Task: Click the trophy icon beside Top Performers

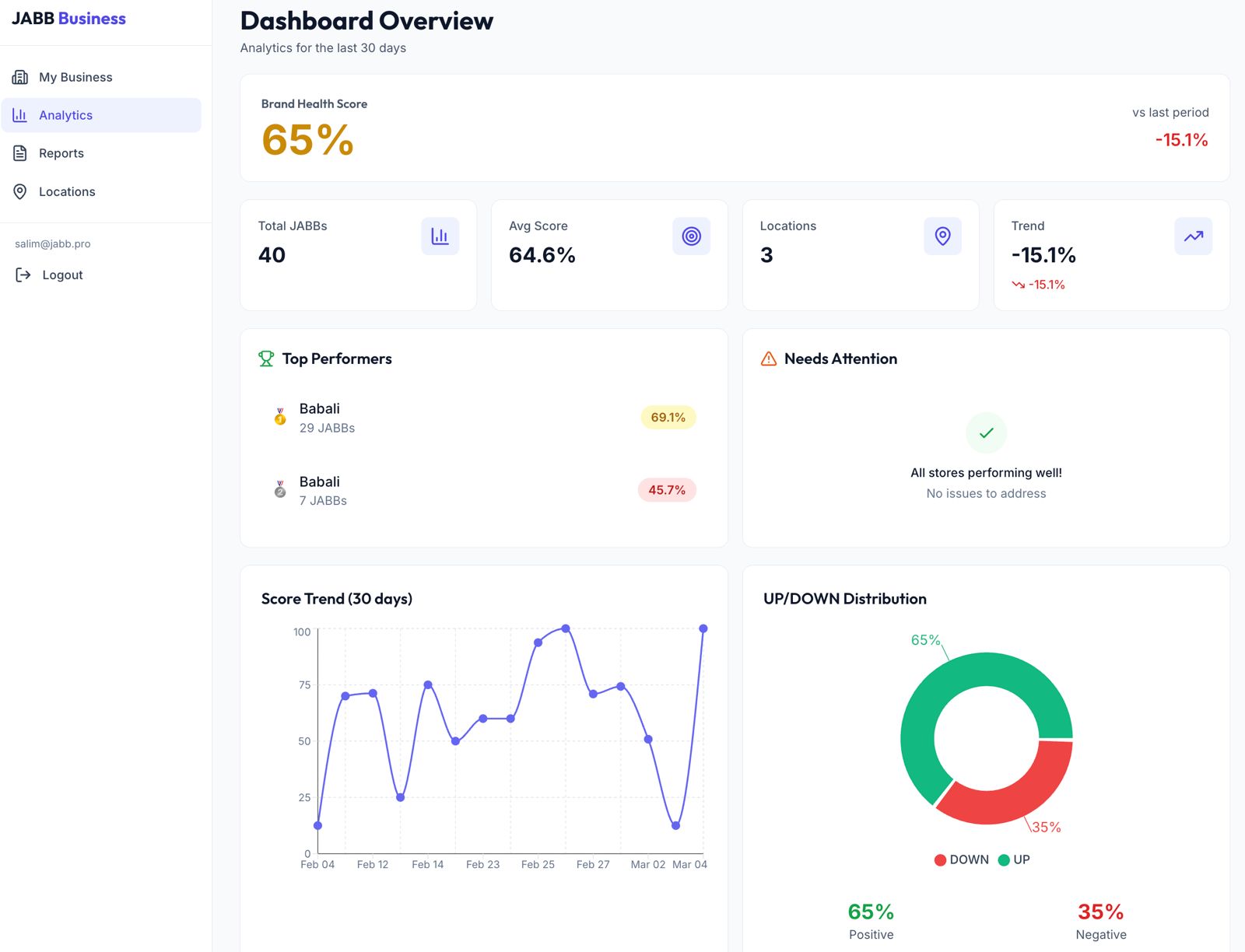Action: 266,359
